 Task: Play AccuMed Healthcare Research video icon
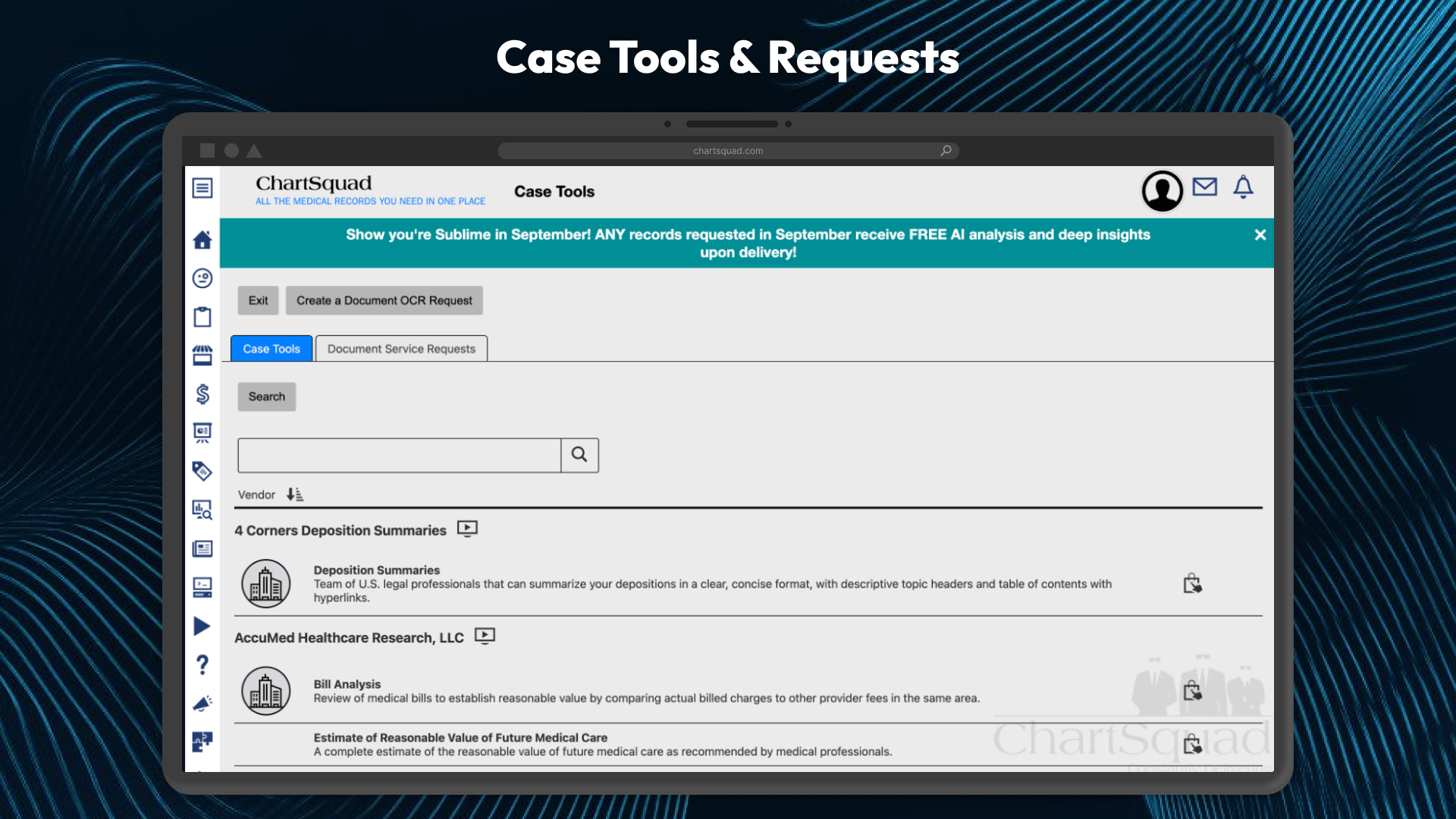(x=485, y=635)
